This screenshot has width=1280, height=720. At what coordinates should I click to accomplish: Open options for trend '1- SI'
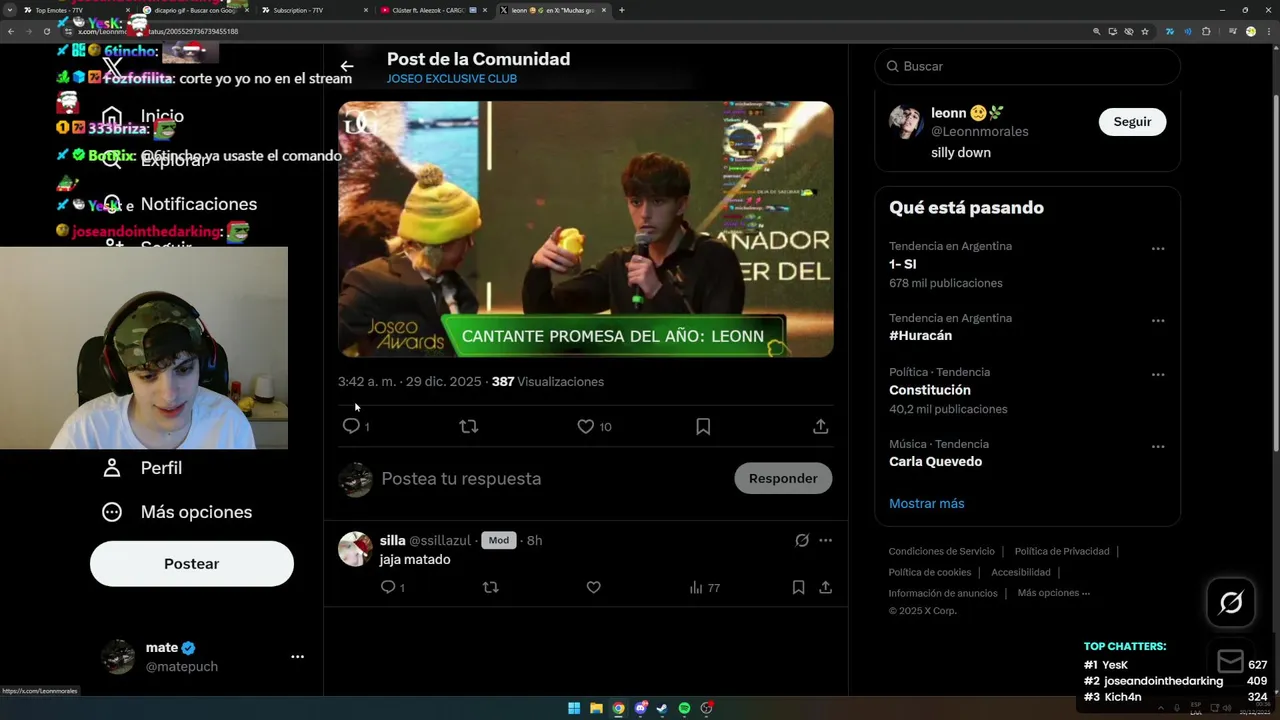click(x=1158, y=249)
